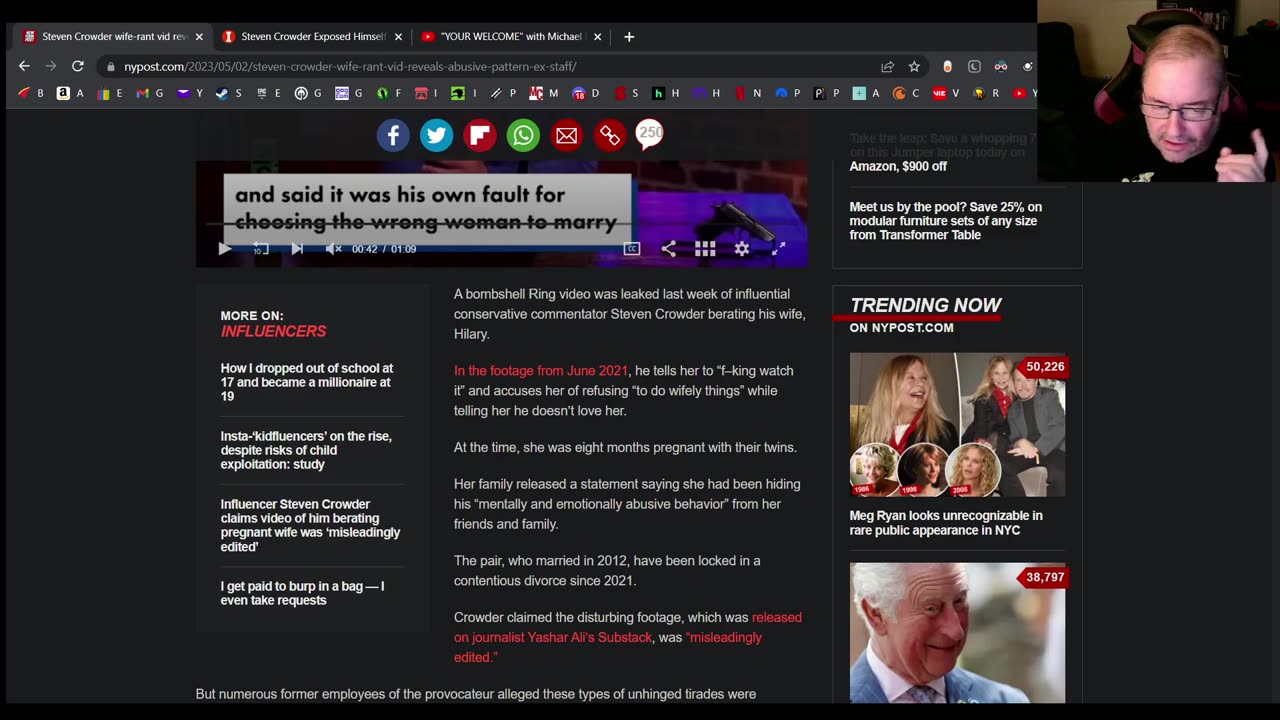Read 'How I dropped out of school' story

[x=307, y=382]
